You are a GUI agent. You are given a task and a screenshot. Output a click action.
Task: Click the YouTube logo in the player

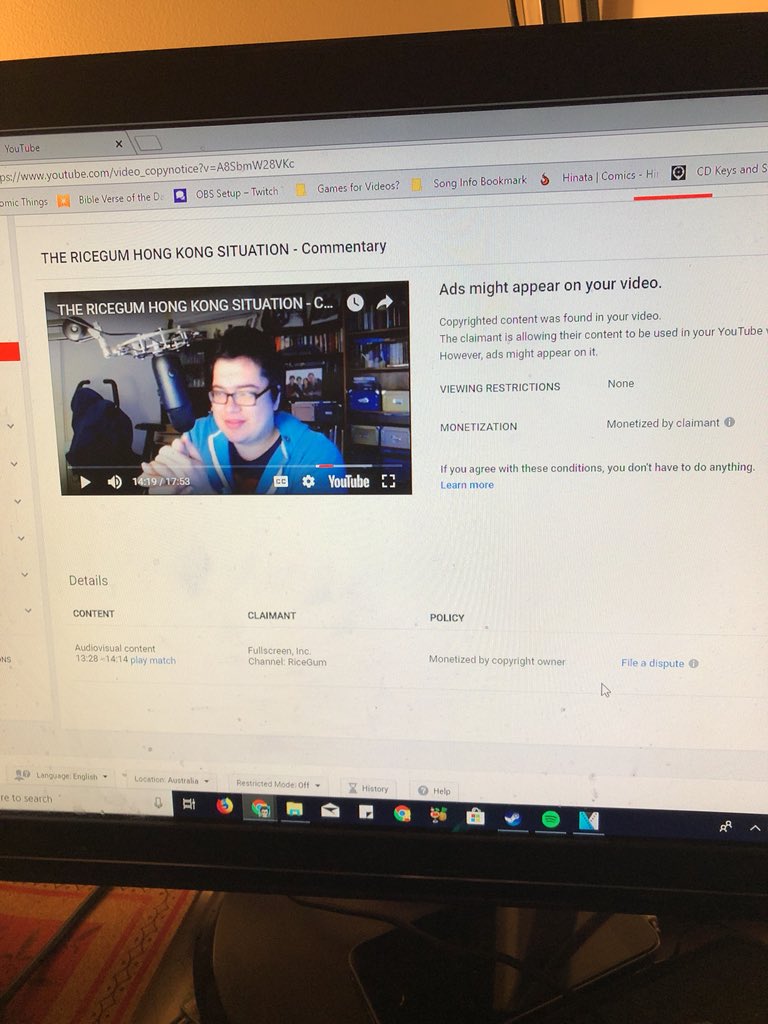coord(349,481)
